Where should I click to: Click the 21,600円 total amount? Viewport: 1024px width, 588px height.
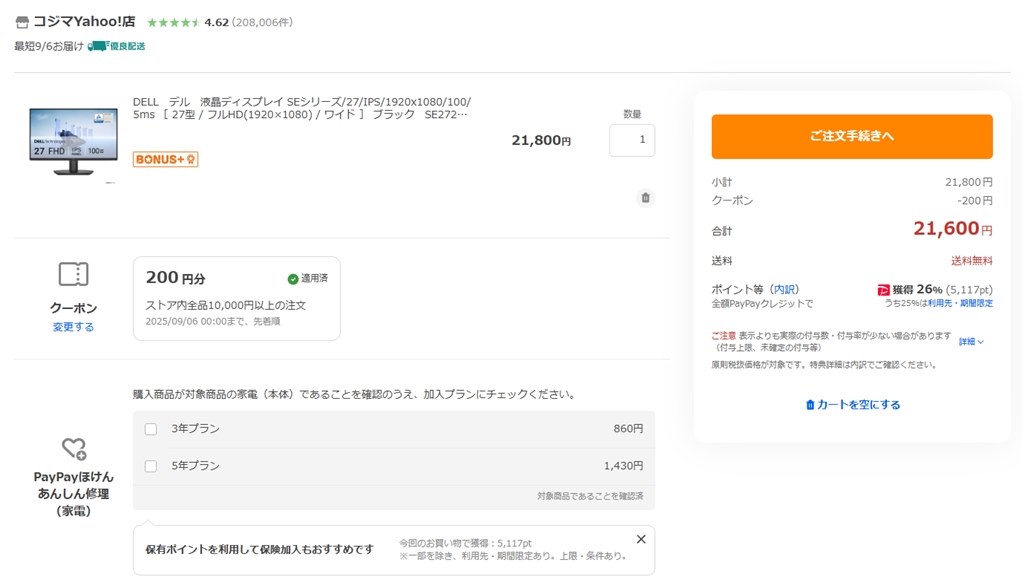pos(953,229)
